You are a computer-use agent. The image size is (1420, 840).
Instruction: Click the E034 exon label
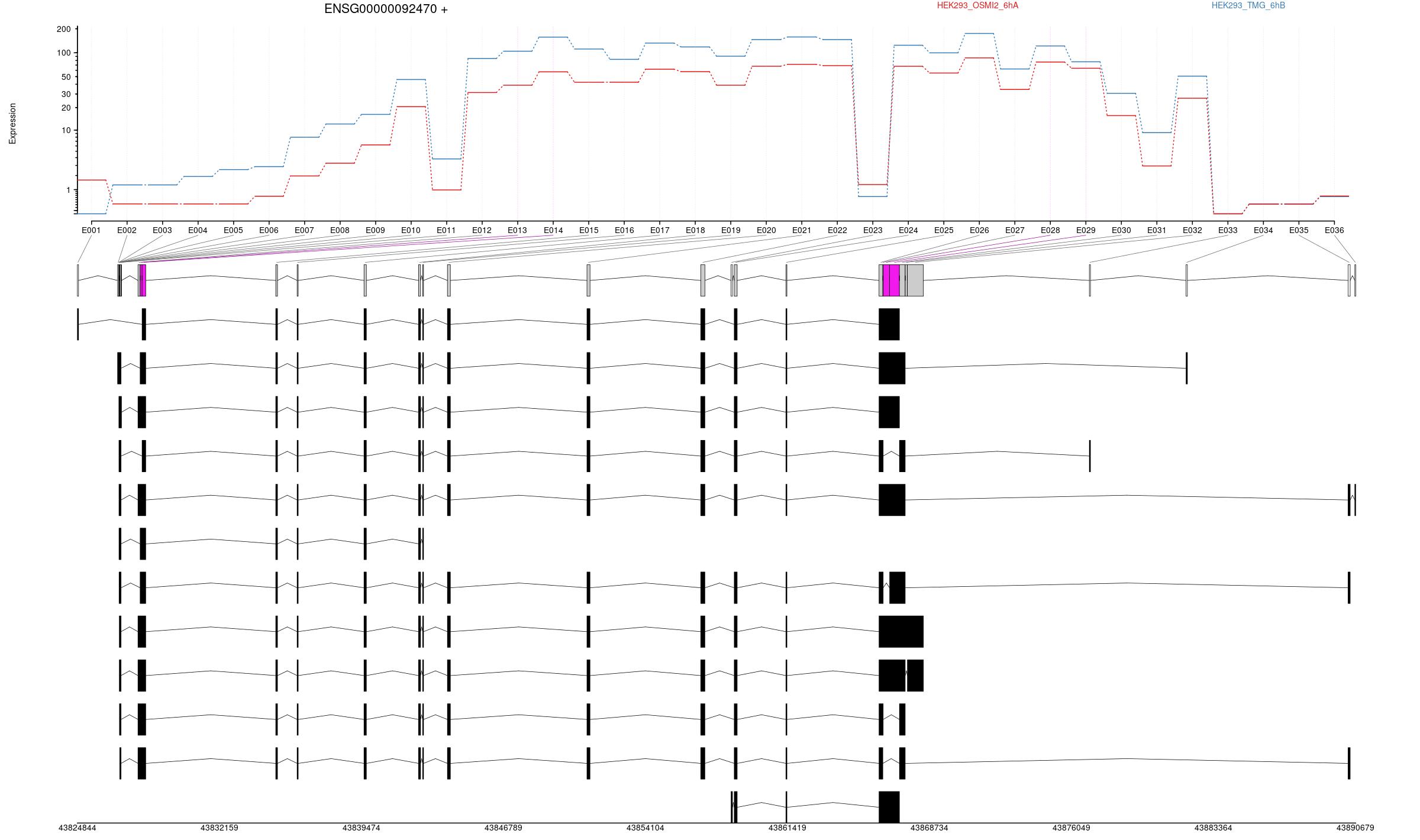tap(1263, 230)
